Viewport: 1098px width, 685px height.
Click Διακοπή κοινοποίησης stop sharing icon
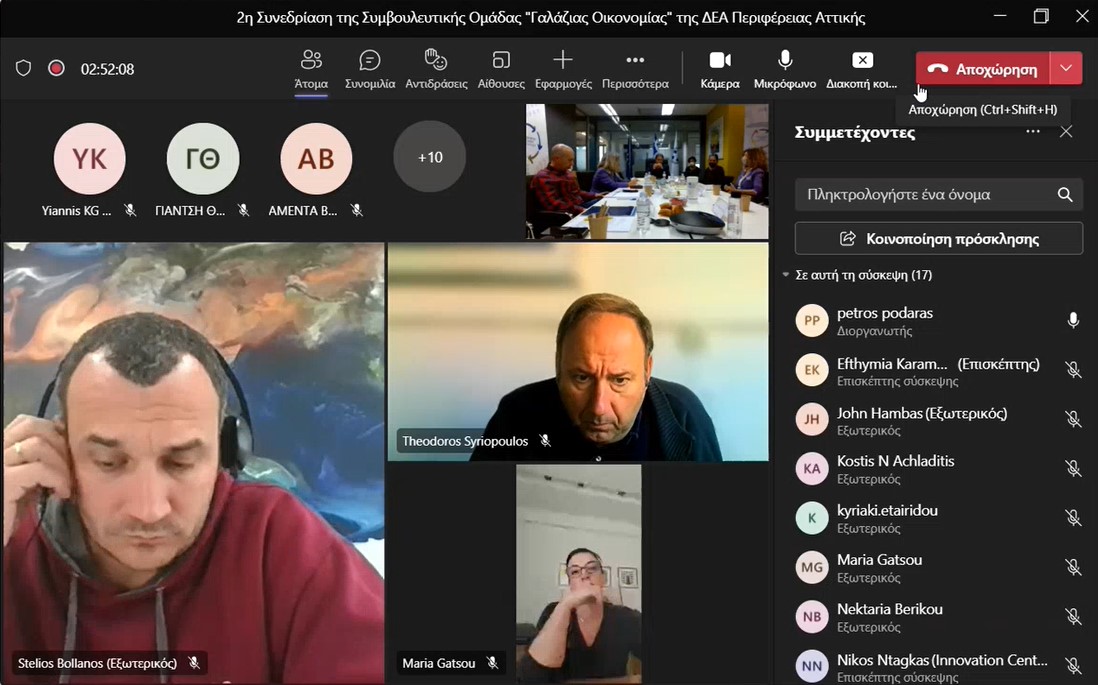(862, 61)
